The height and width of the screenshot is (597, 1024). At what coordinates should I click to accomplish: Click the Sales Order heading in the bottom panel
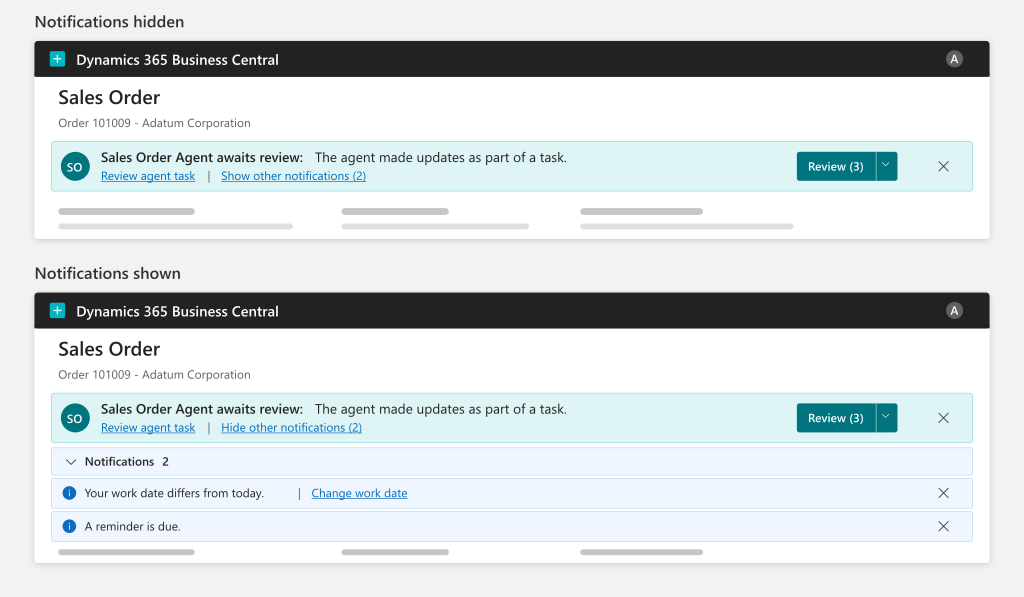(x=109, y=349)
